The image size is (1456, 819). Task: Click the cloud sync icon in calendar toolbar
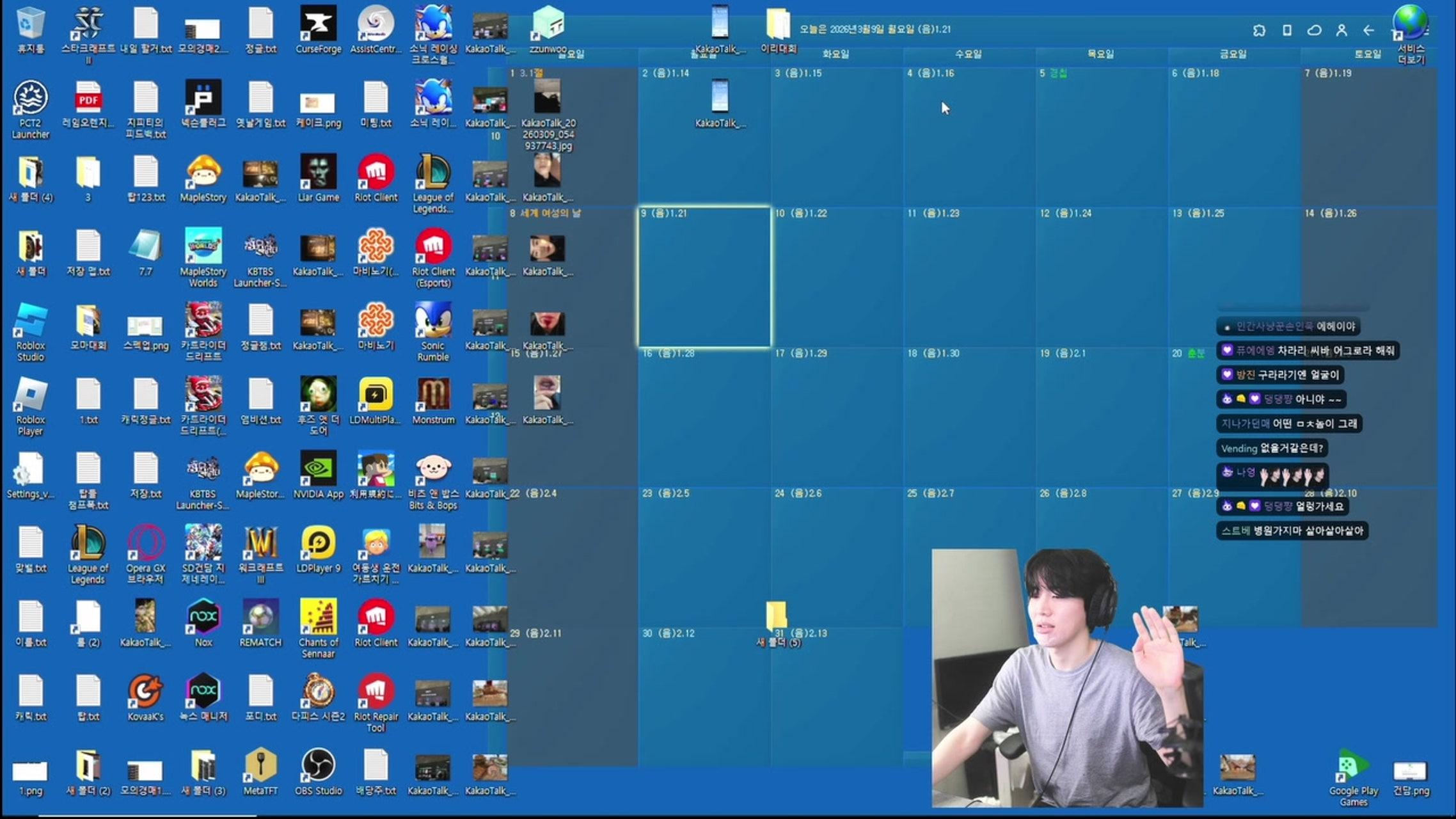1314,30
